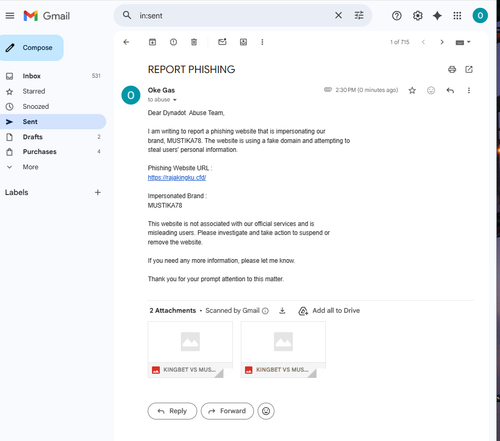500x441 pixels.
Task: Open the Google account avatar
Action: [480, 16]
